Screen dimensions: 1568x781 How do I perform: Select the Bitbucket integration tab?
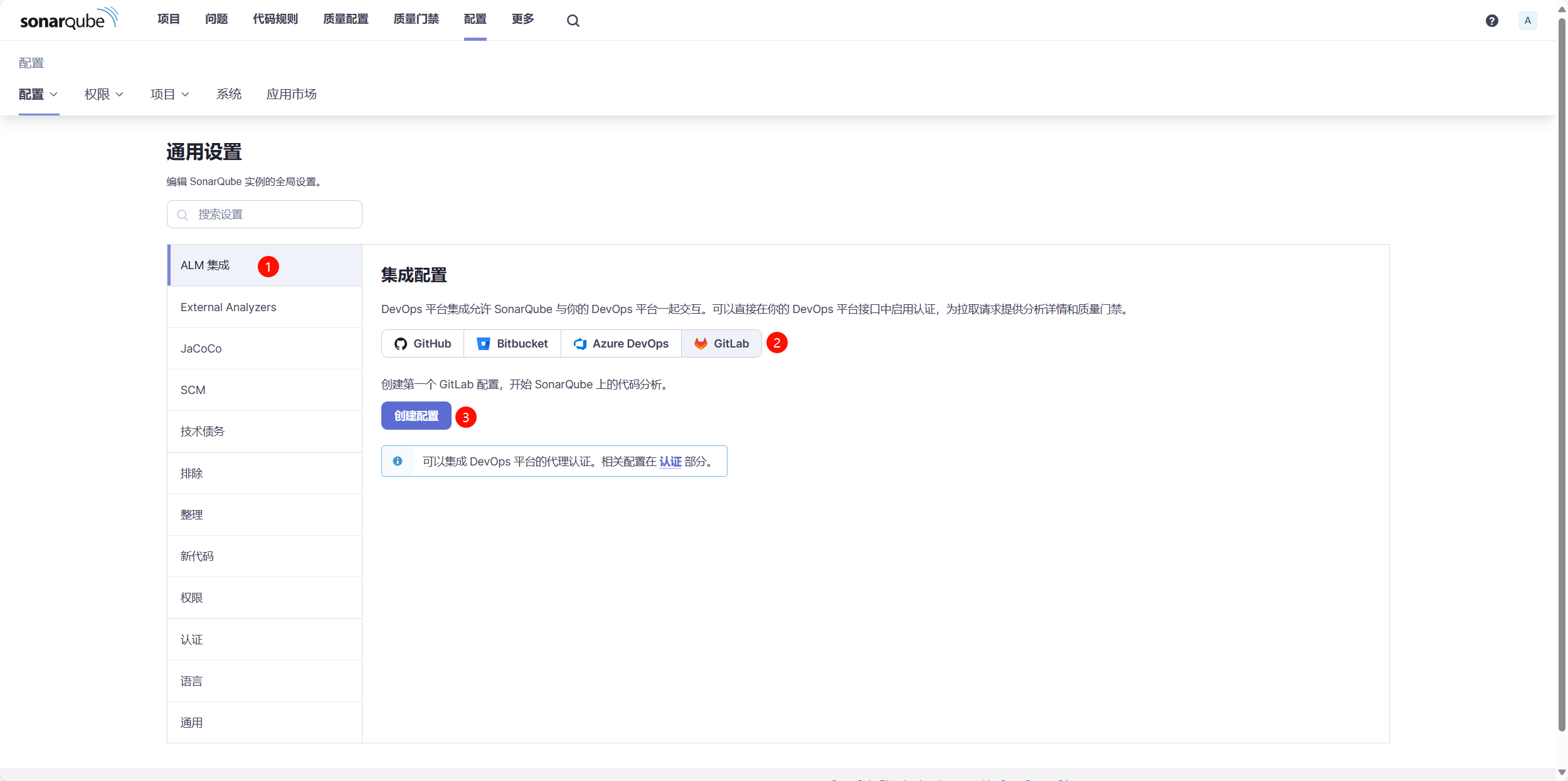512,344
